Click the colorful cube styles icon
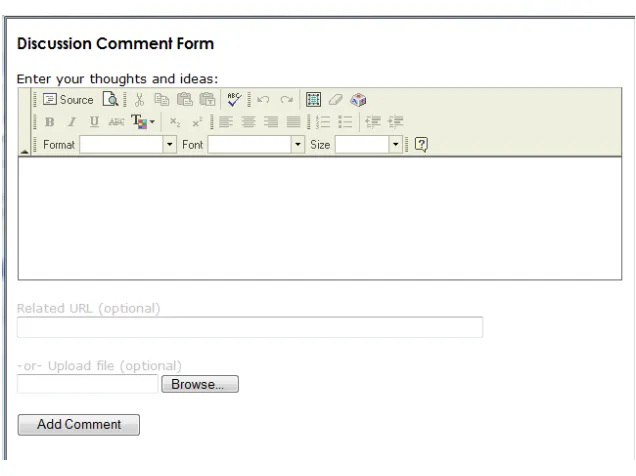 pos(358,99)
